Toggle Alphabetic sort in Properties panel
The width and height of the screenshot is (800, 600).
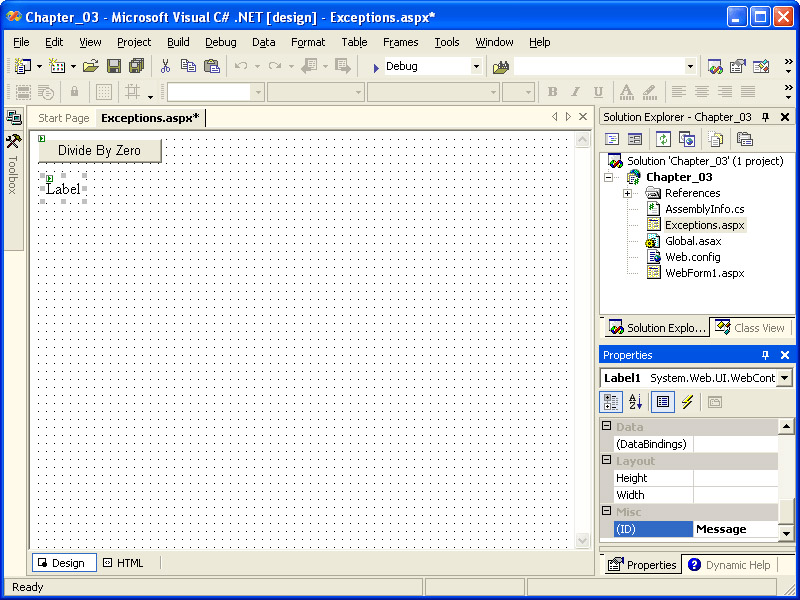(x=635, y=402)
